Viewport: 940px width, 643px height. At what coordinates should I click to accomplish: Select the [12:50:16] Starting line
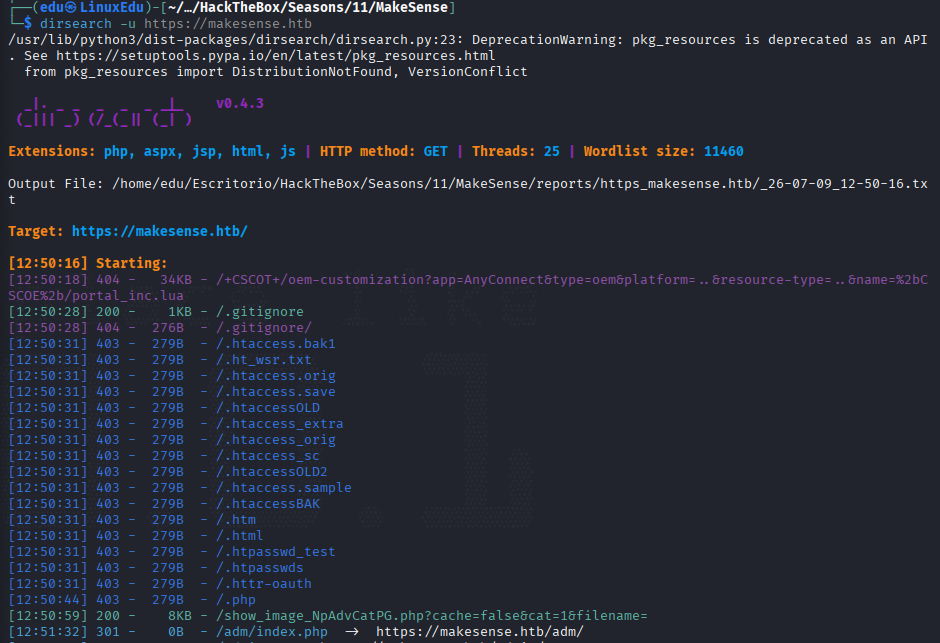pyautogui.click(x=88, y=264)
